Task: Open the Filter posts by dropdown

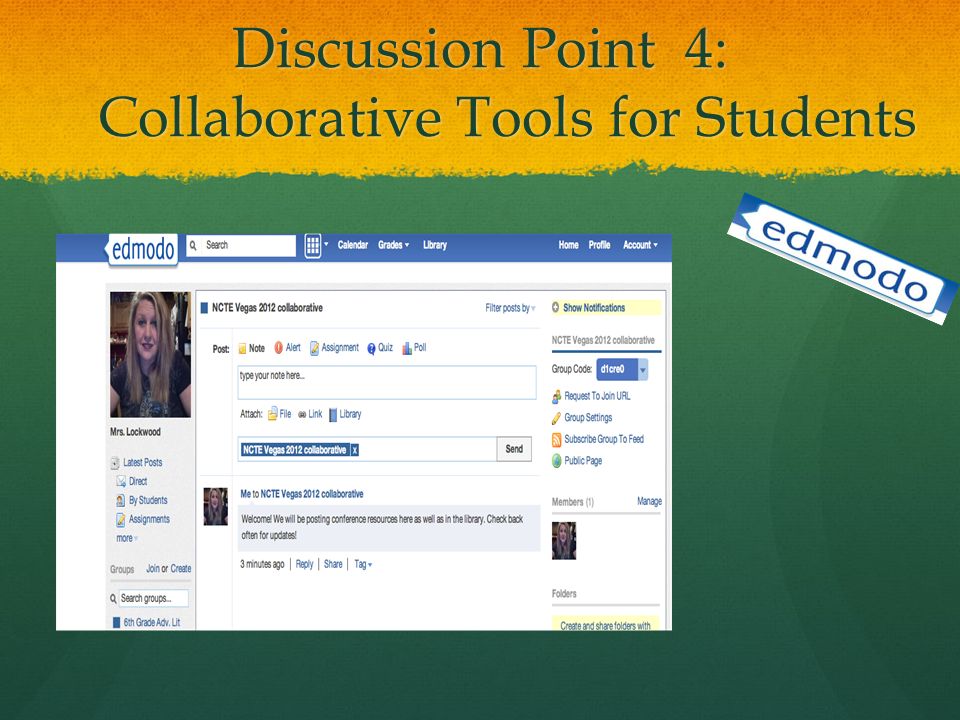Action: click(511, 308)
